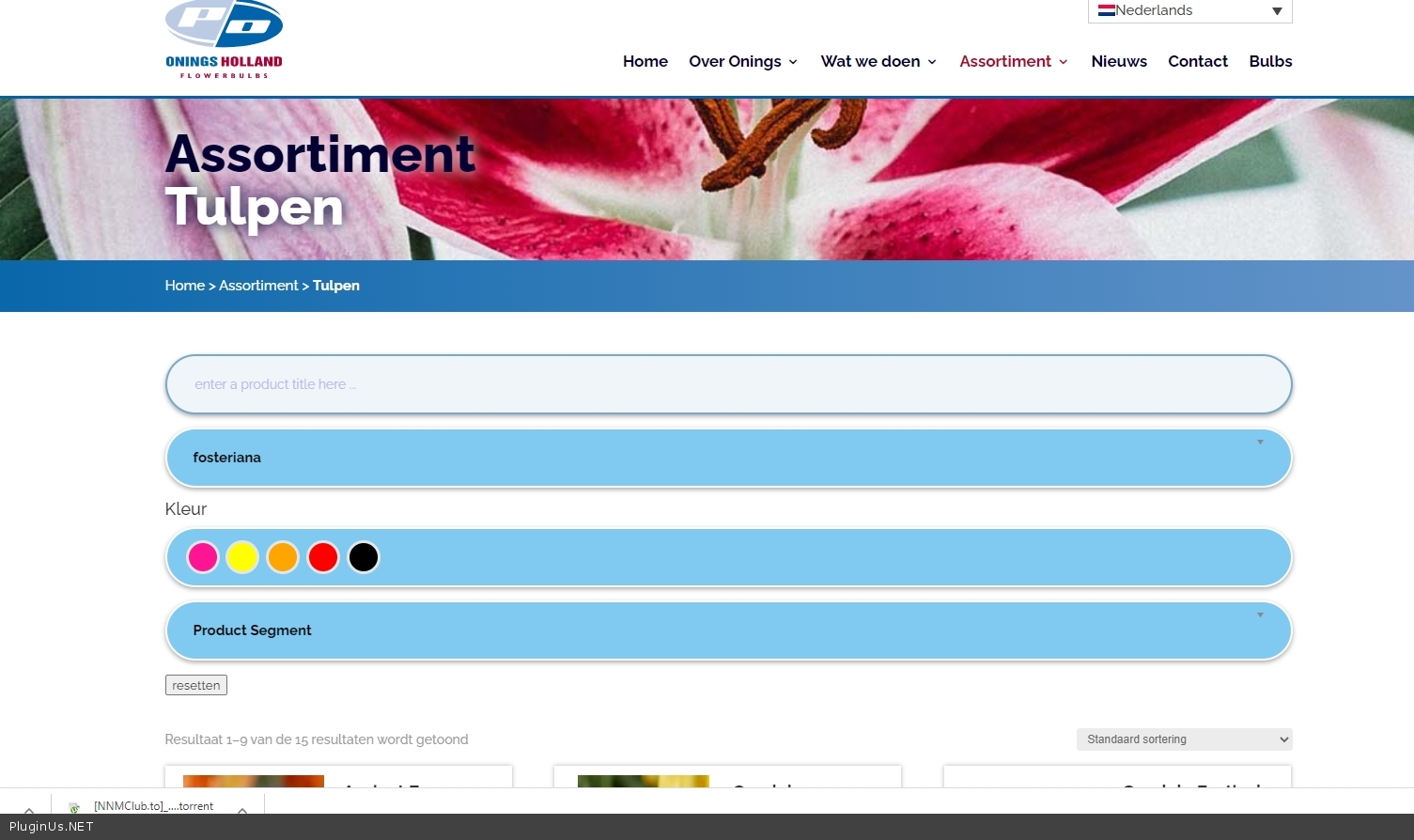Filter tulips by orange color
This screenshot has height=840, width=1414.
[x=283, y=557]
